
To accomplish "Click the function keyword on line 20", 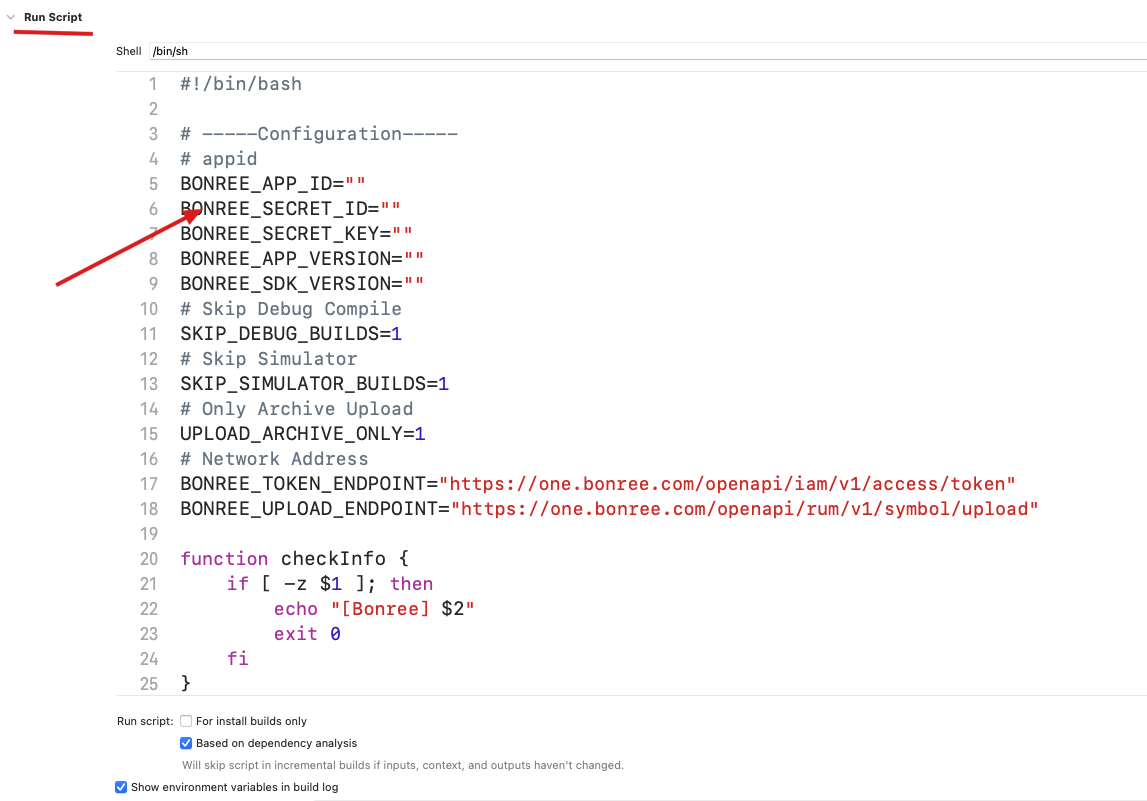I will tap(224, 558).
